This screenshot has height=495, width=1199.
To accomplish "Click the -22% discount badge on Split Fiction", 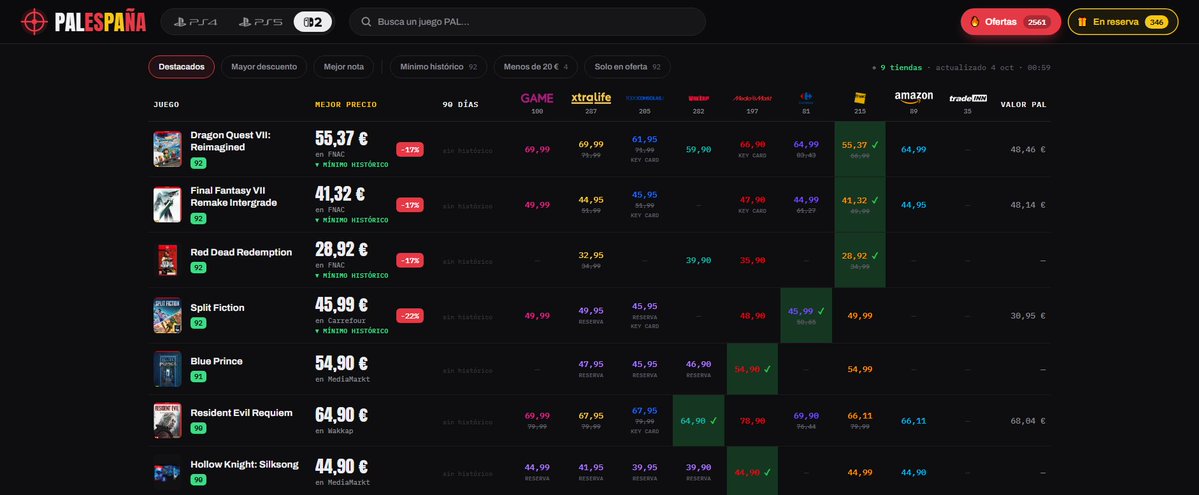I will 410,315.
